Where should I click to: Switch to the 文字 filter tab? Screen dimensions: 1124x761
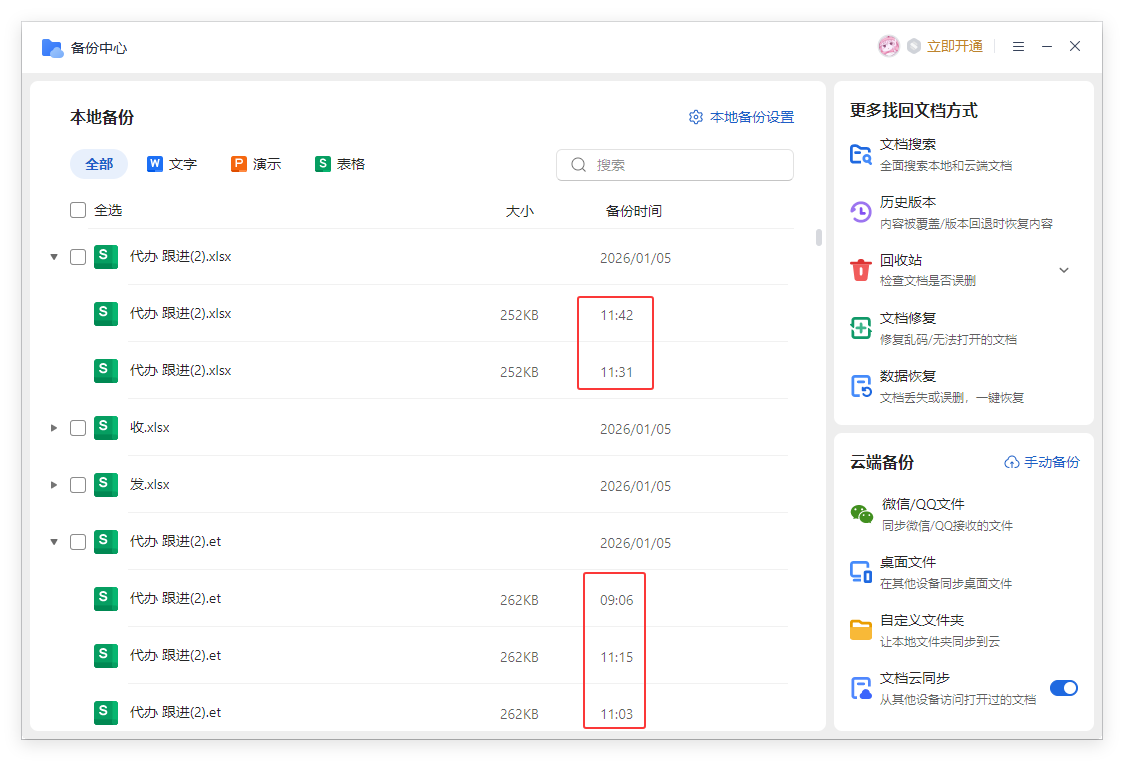click(x=172, y=163)
